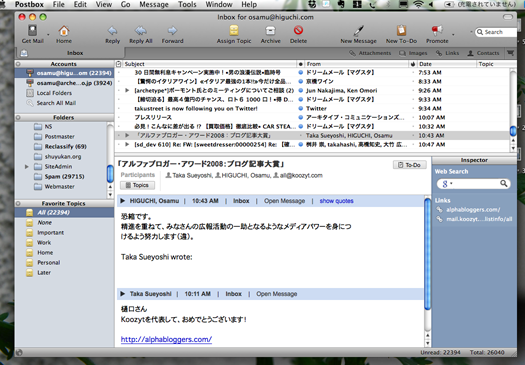Screen dimensions: 525x365
Task: Open the Contacts view
Action: (x=483, y=53)
